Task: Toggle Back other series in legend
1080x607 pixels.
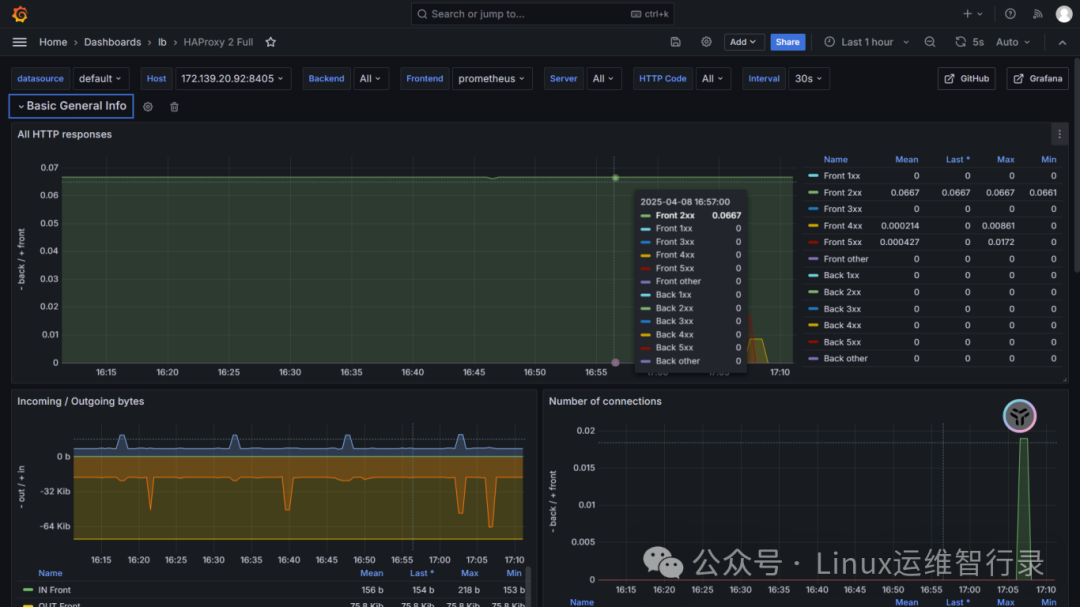Action: coord(845,358)
